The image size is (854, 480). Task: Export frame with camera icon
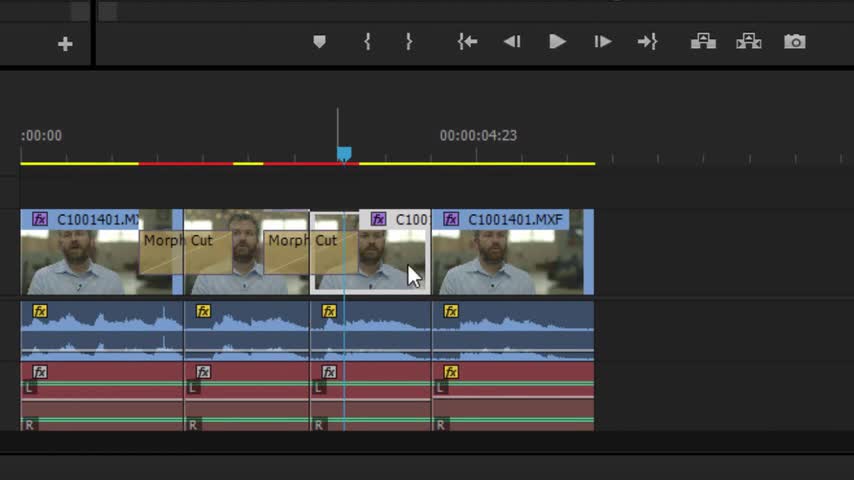(795, 41)
